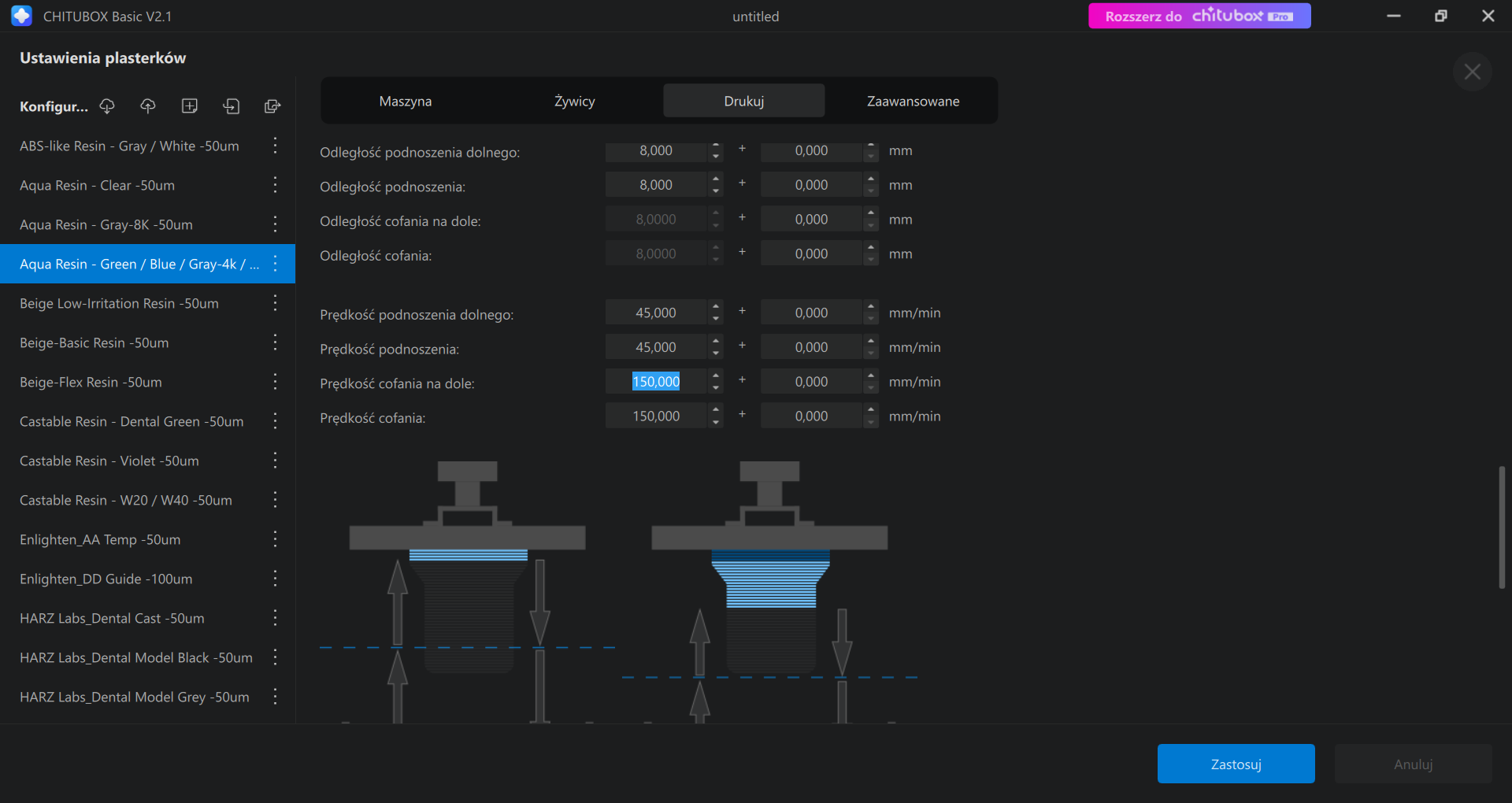Click highlighted Prędkość cofania na dole value
This screenshot has width=1512, height=803.
[656, 382]
